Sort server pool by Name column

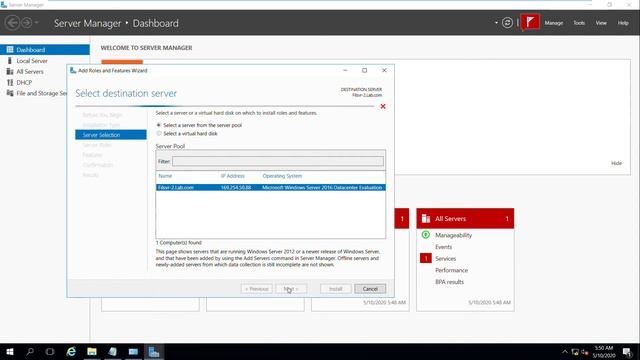click(165, 176)
